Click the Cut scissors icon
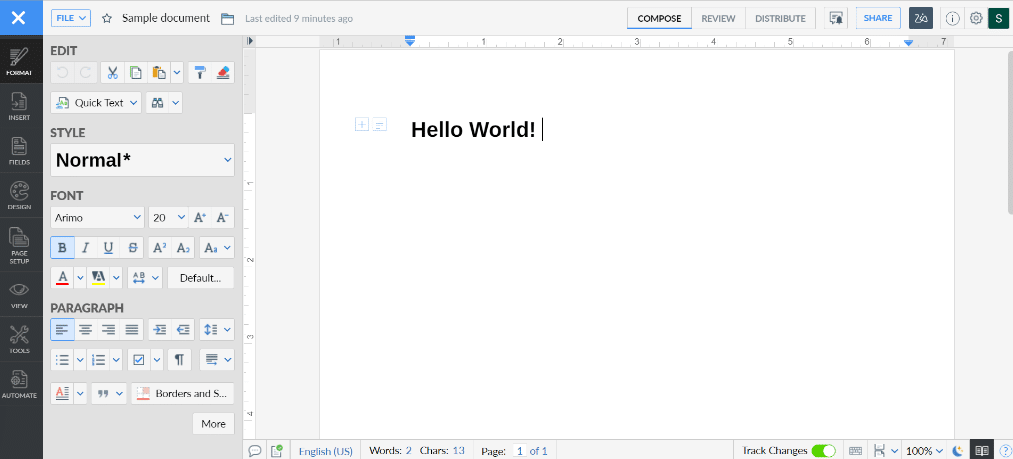1013x459 pixels. point(112,72)
